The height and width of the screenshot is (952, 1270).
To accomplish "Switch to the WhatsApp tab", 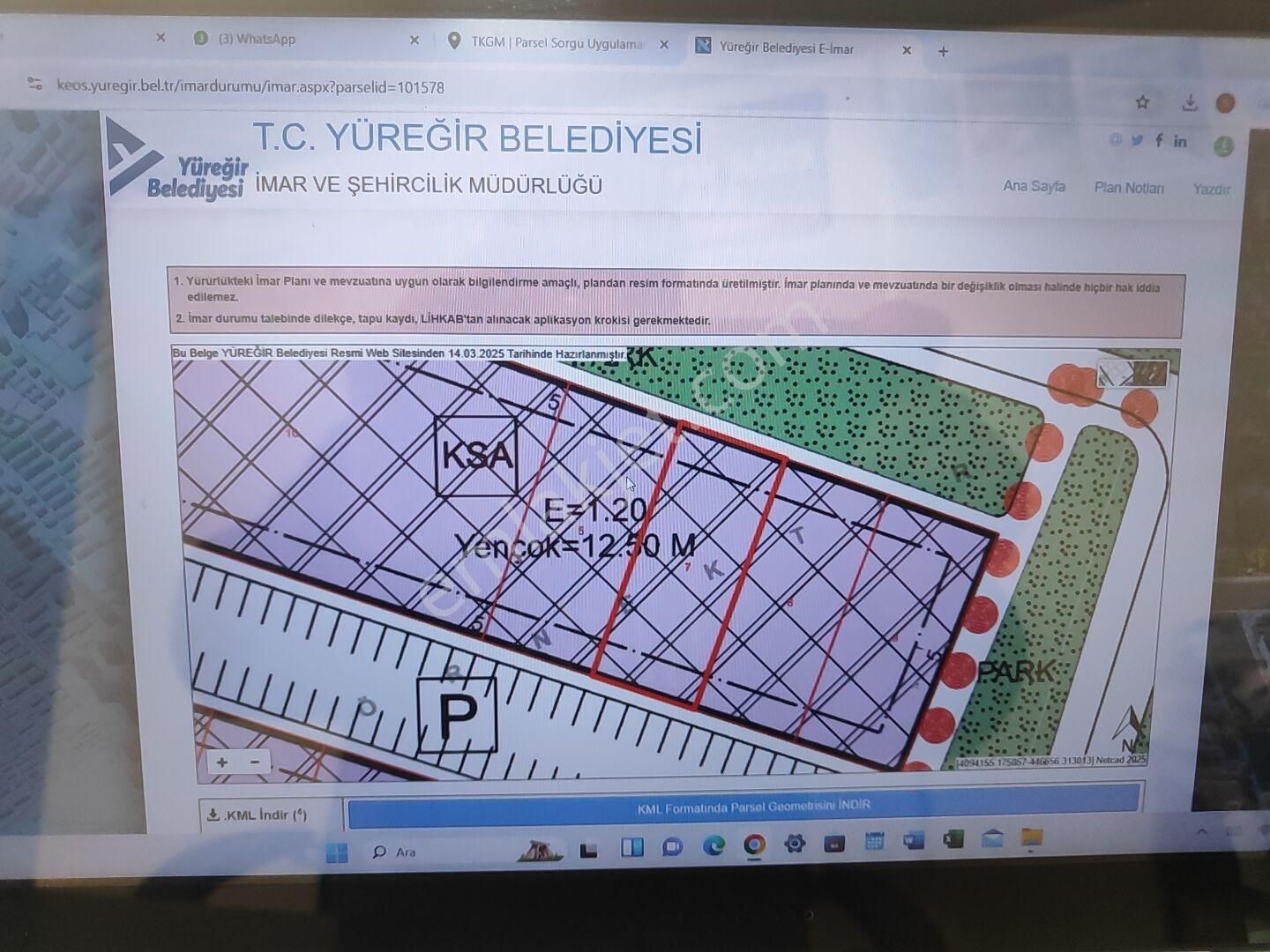I will coord(257,39).
